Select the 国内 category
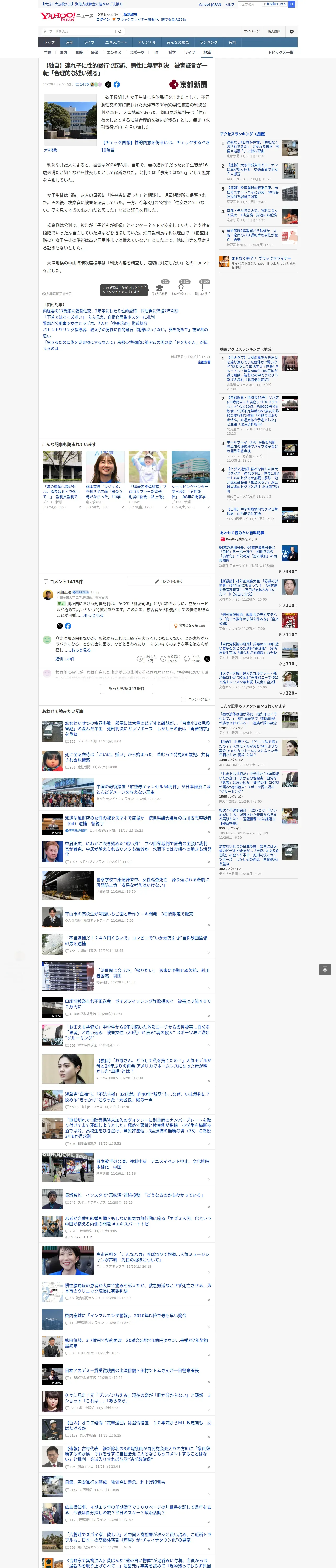Viewport: 336px width, 1568px height. pyautogui.click(x=63, y=52)
